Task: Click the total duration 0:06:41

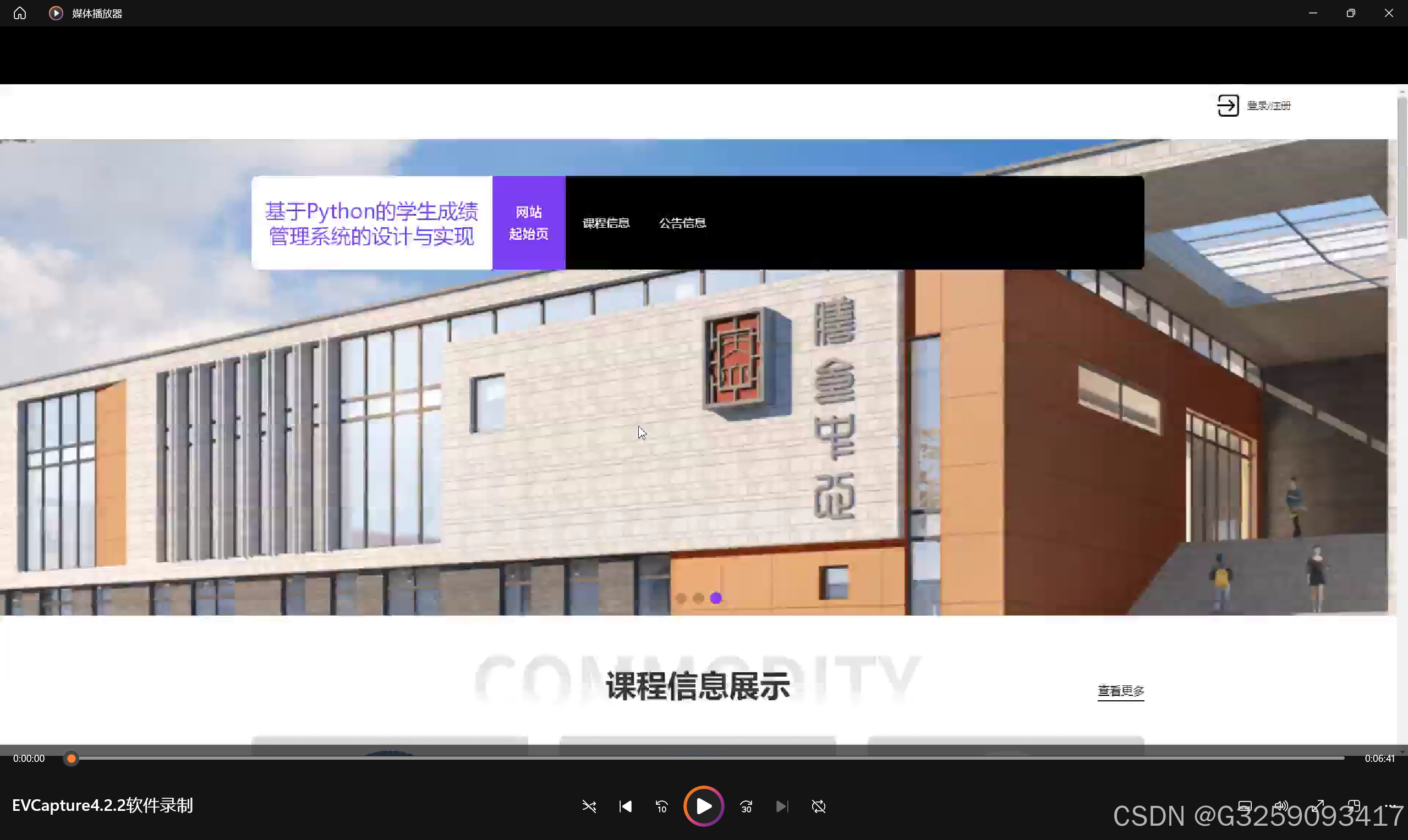Action: pyautogui.click(x=1380, y=759)
